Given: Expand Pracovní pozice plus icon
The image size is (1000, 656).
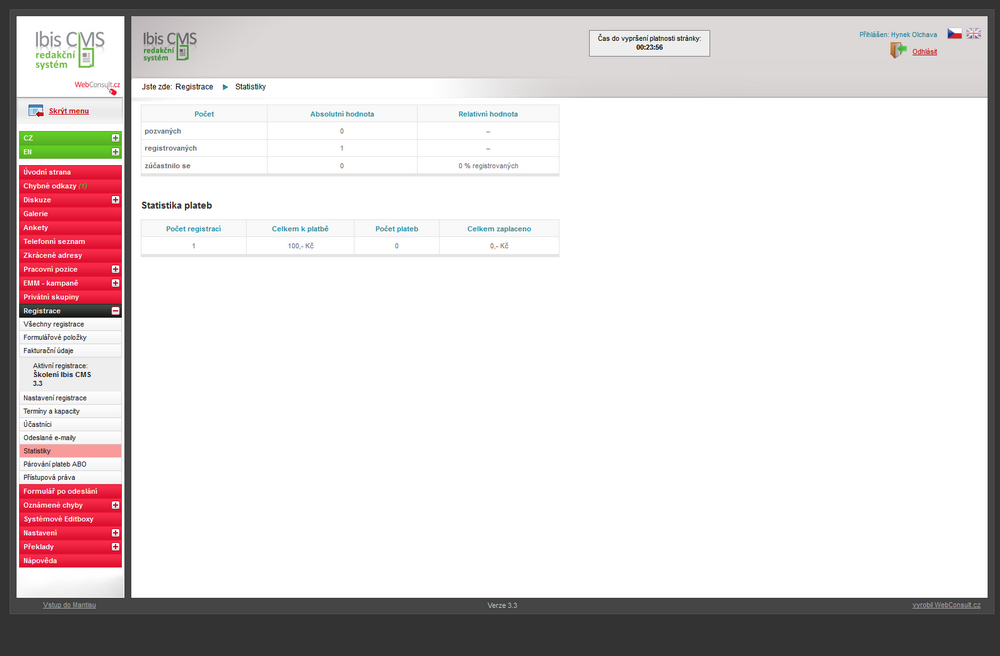Looking at the screenshot, I should click(115, 269).
